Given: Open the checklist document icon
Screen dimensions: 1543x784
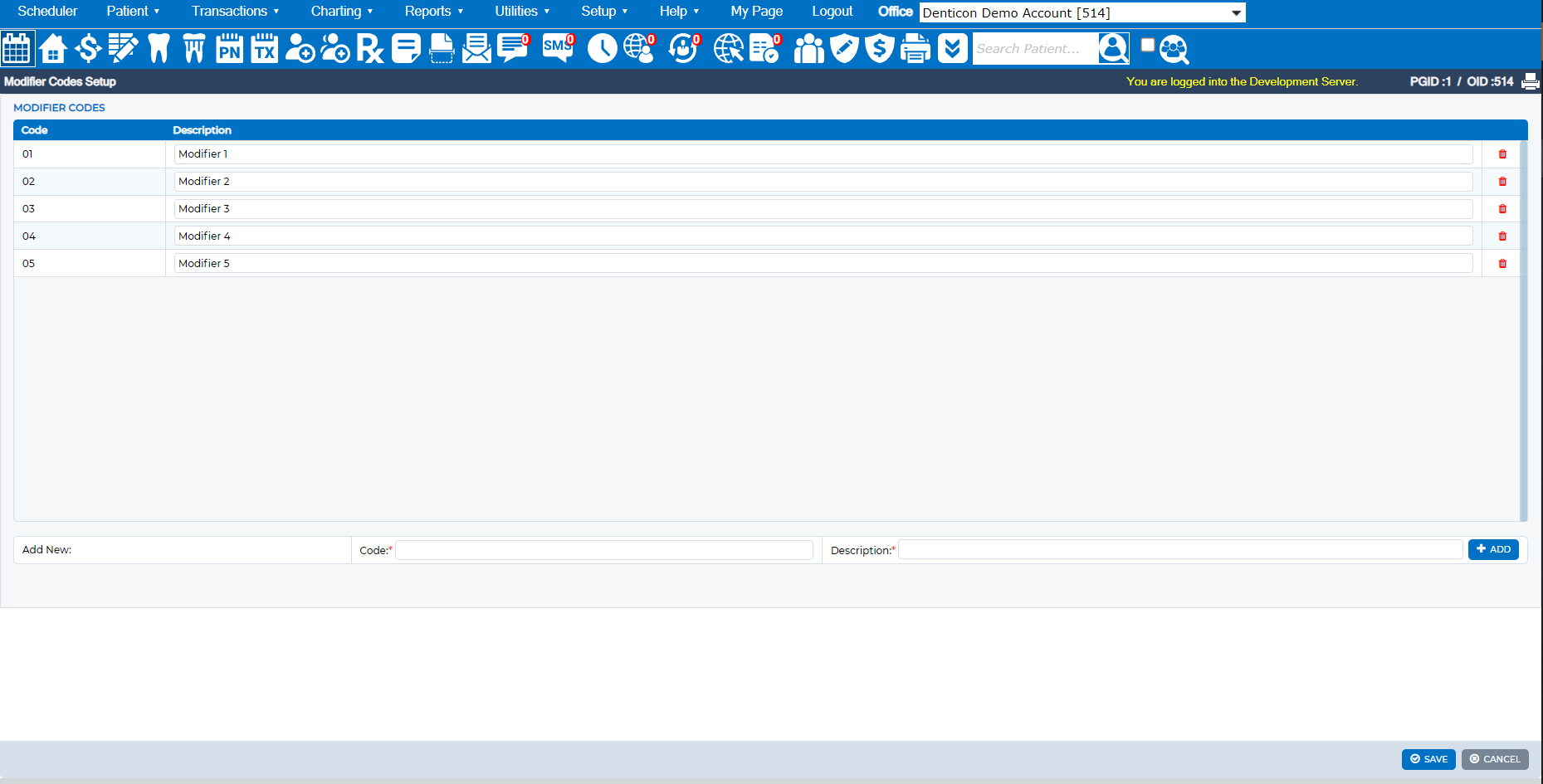Looking at the screenshot, I should pos(764,48).
